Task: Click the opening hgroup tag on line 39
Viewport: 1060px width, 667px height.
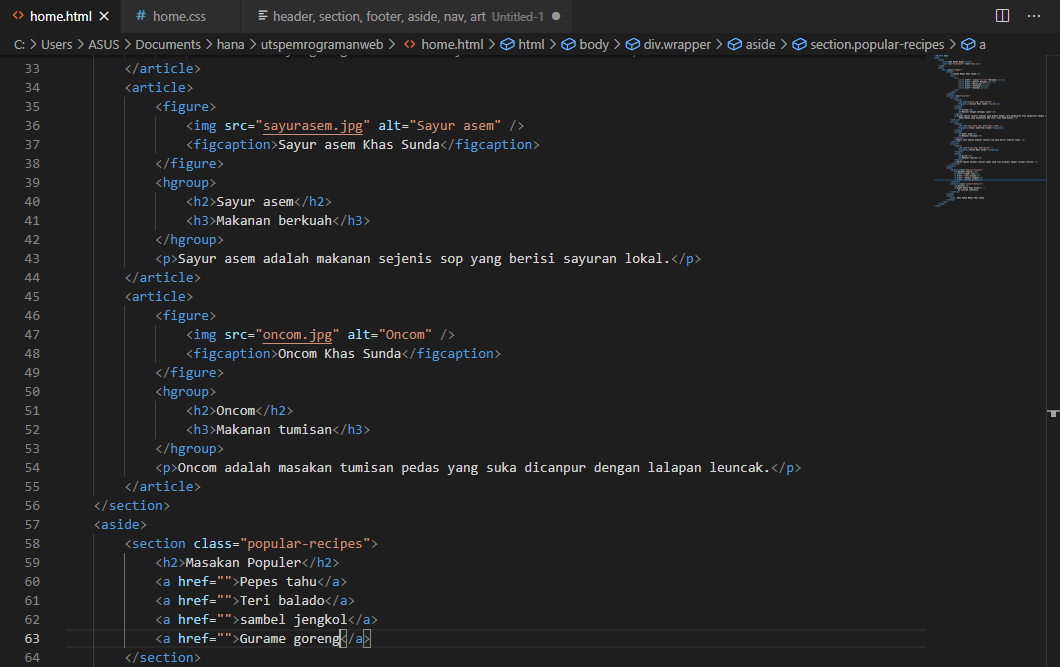Action: [x=185, y=182]
